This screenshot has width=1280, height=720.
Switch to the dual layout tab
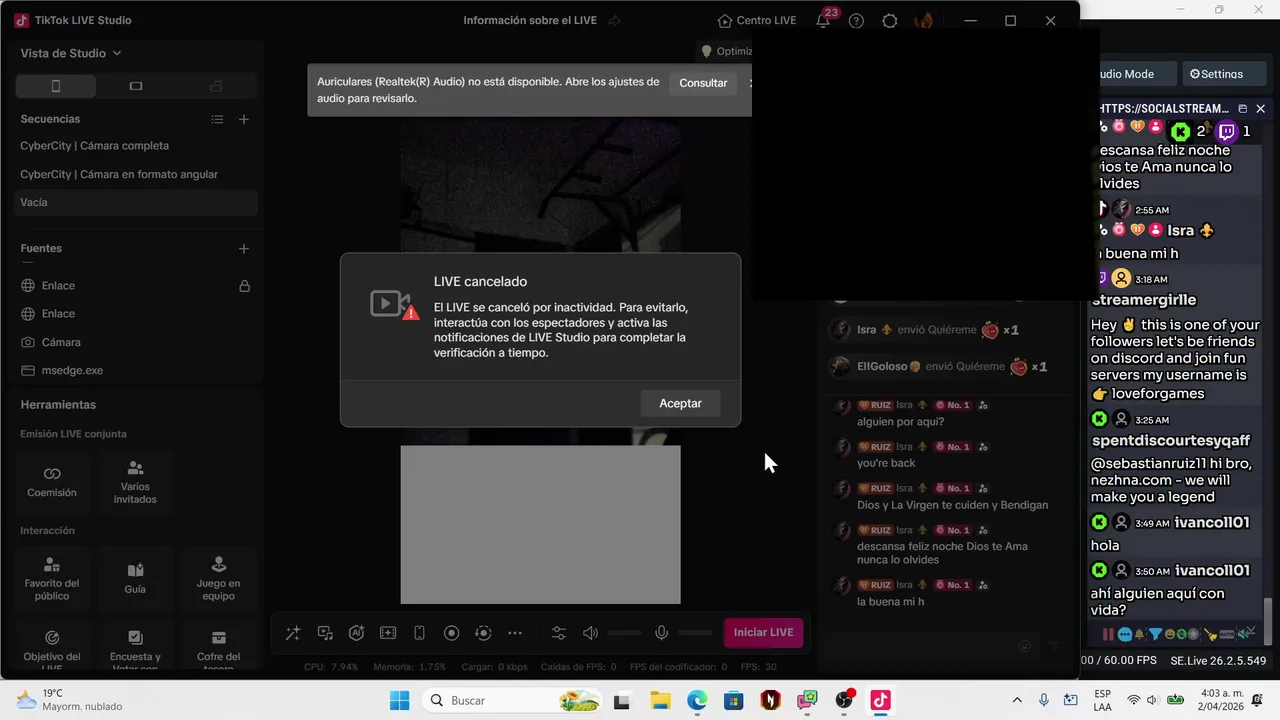click(x=216, y=86)
